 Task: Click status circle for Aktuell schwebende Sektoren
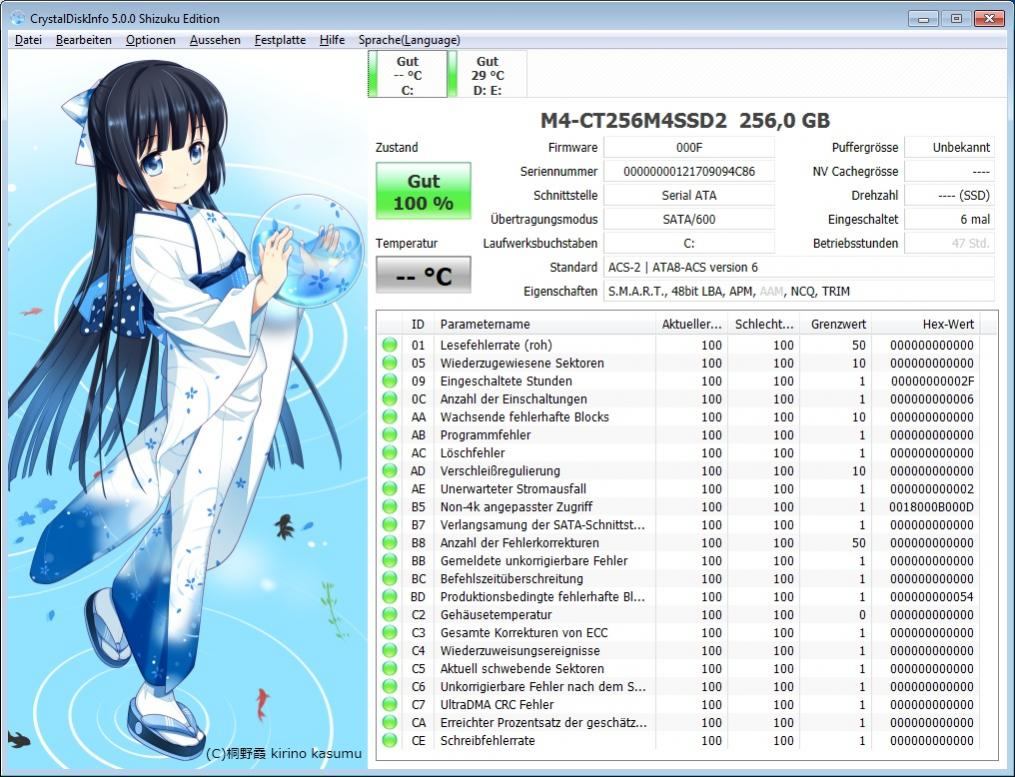390,668
